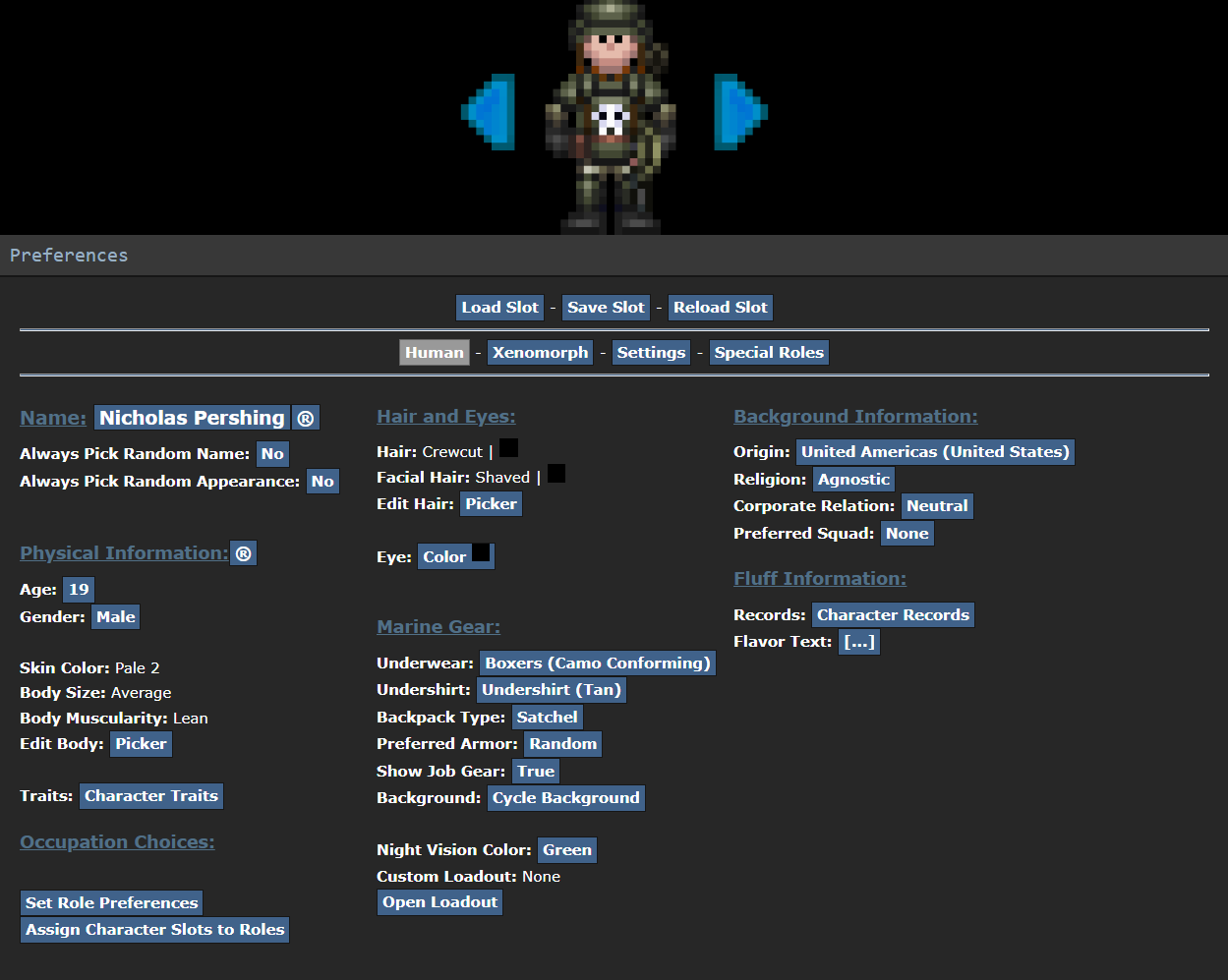Open the Human preferences tab
1228x980 pixels.
(435, 353)
